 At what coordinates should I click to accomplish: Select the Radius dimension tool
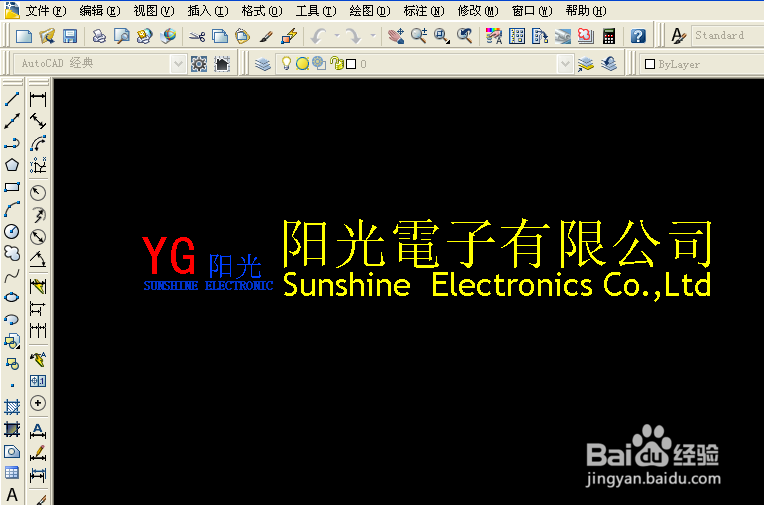point(38,193)
